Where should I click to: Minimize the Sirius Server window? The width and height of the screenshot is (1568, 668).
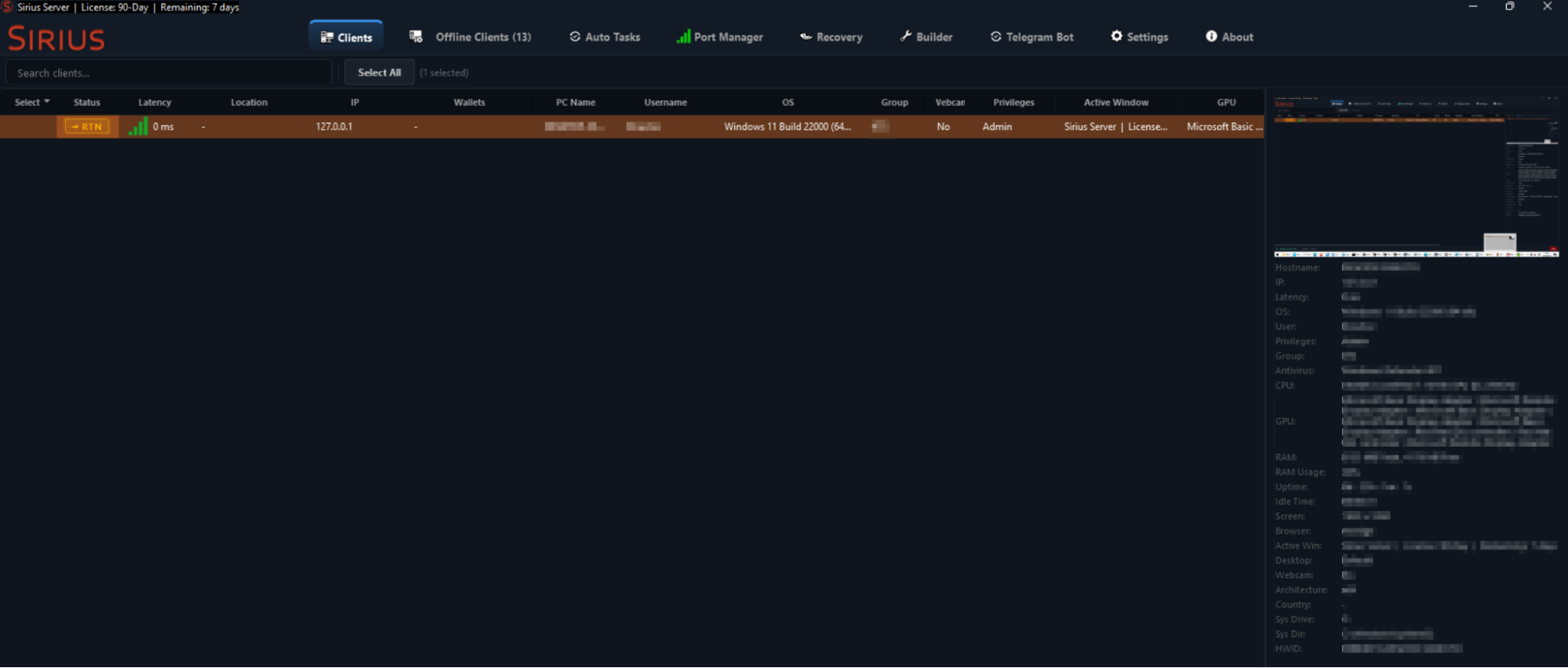(1473, 6)
